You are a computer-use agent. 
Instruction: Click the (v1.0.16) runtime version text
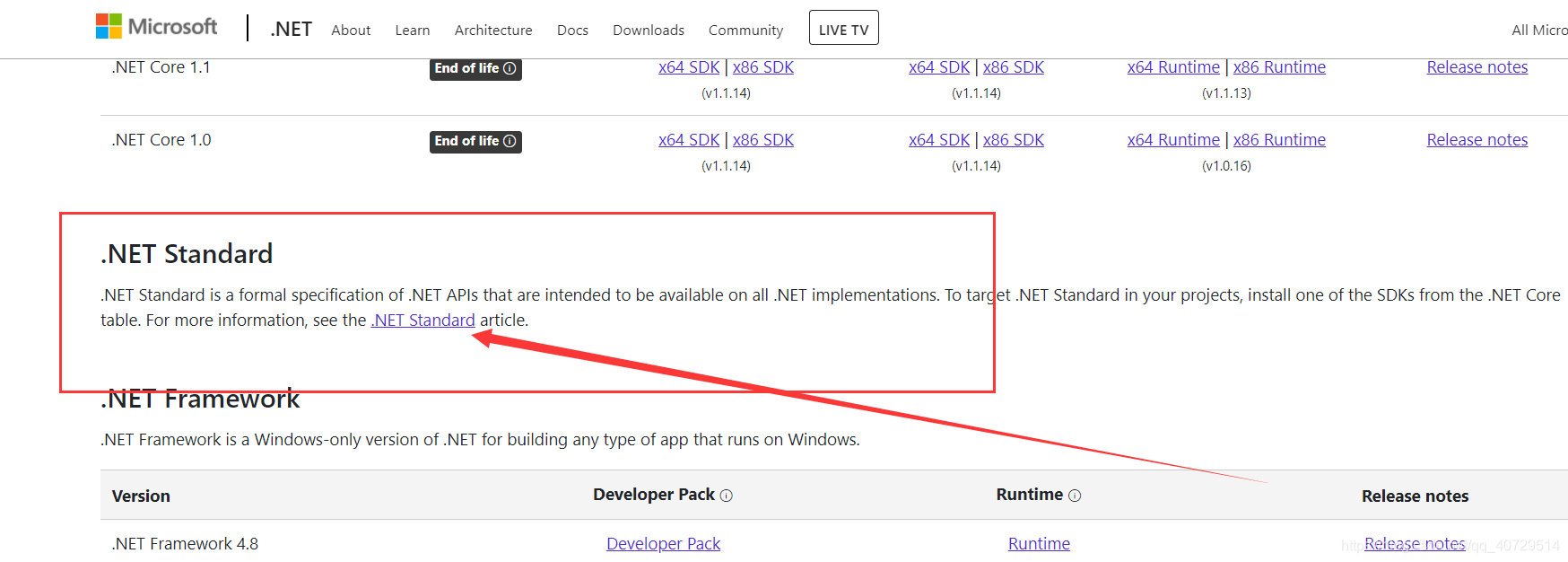coord(1226,166)
